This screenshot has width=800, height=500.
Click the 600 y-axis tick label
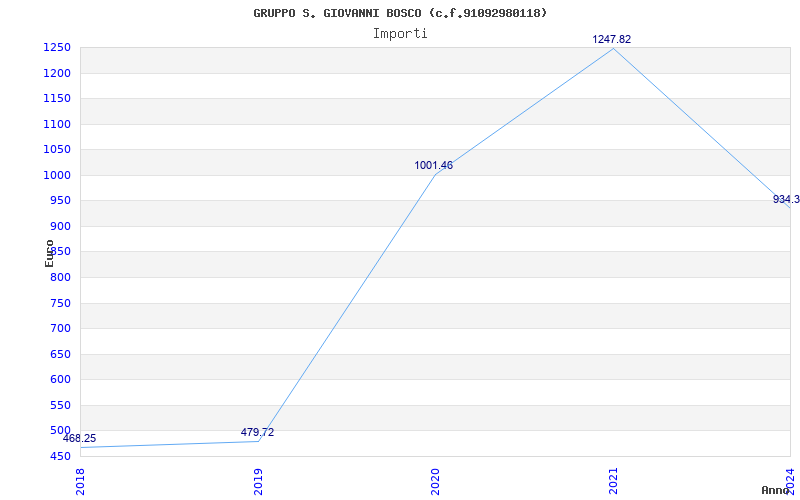pyautogui.click(x=60, y=380)
